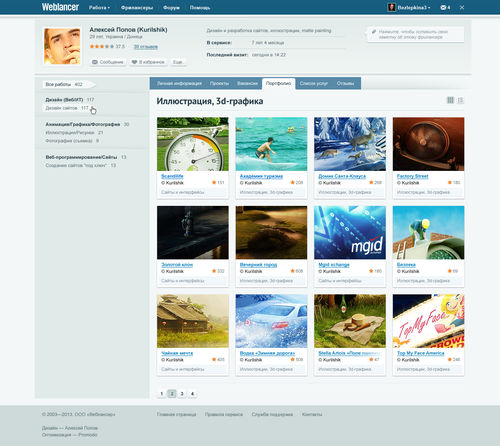The image size is (500, 446).
Task: Switch to list view of portfolio
Action: point(460,100)
